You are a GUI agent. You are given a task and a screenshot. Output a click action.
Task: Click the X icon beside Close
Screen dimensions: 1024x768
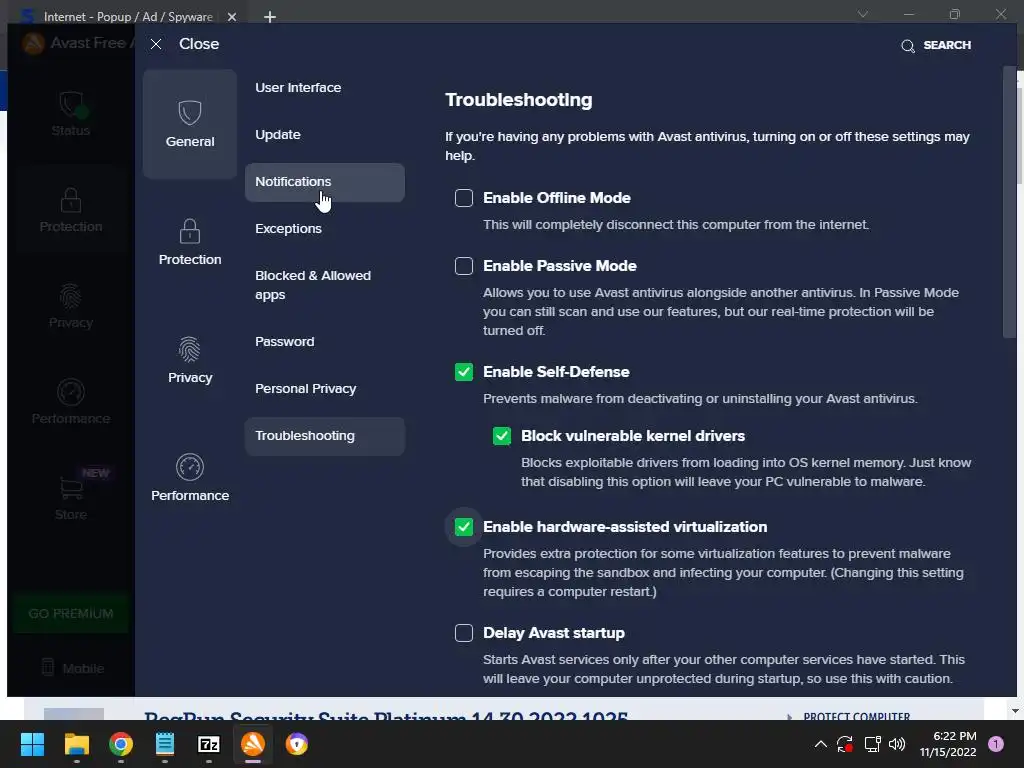(155, 44)
